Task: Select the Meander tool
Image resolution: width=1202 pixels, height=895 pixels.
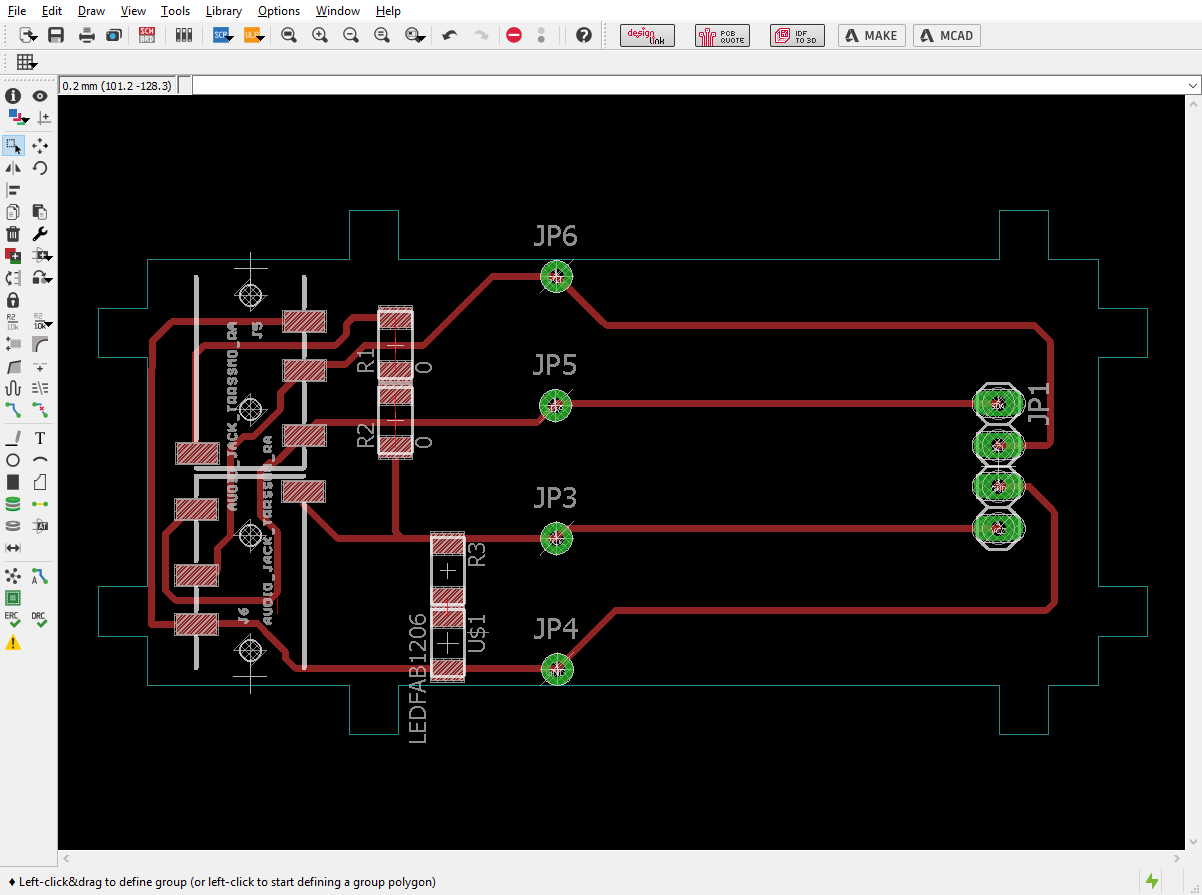Action: (13, 387)
